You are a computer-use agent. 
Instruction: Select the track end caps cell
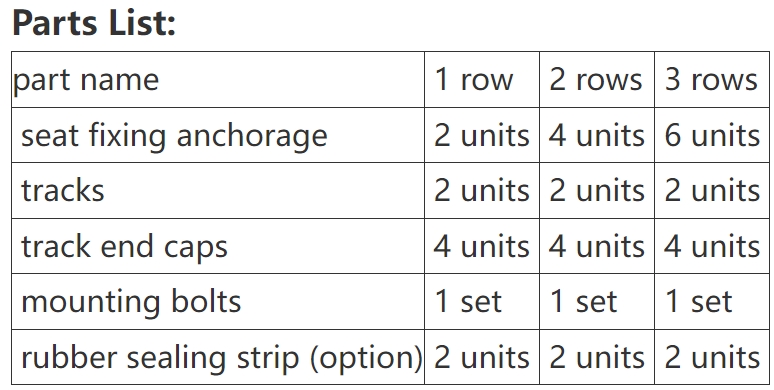pos(218,246)
